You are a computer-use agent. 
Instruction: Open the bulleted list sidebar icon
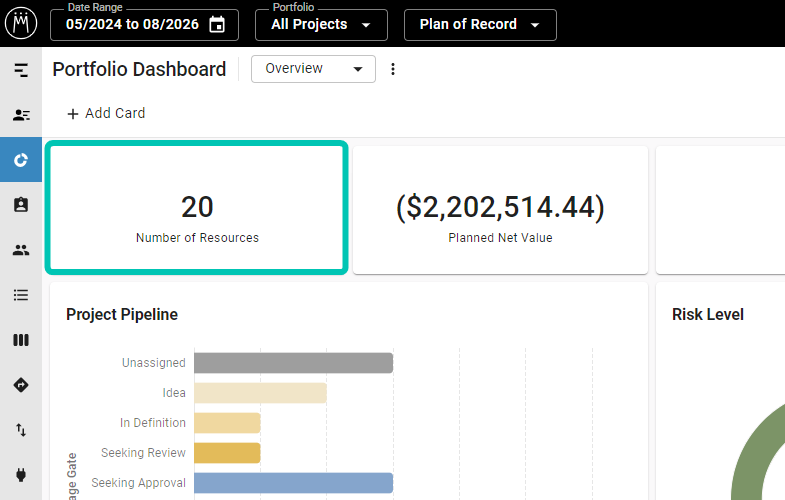pyautogui.click(x=21, y=295)
